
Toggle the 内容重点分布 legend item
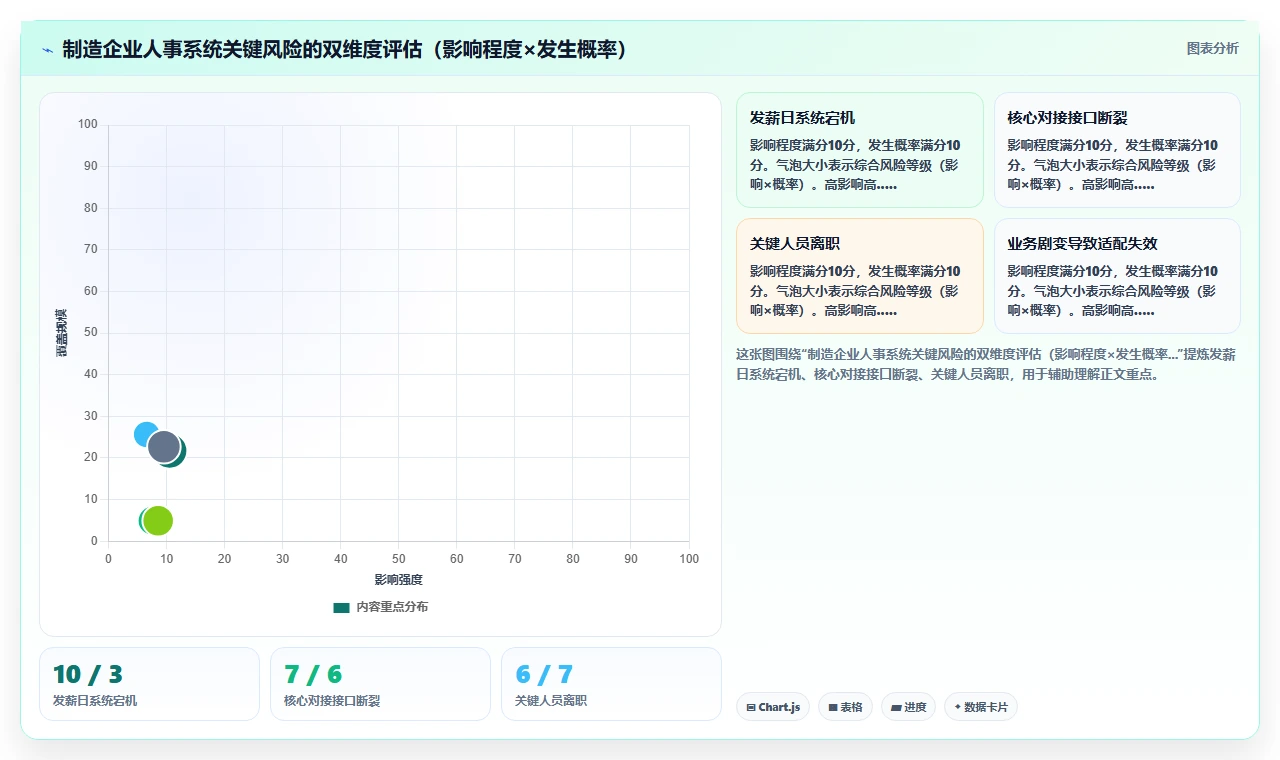point(380,607)
